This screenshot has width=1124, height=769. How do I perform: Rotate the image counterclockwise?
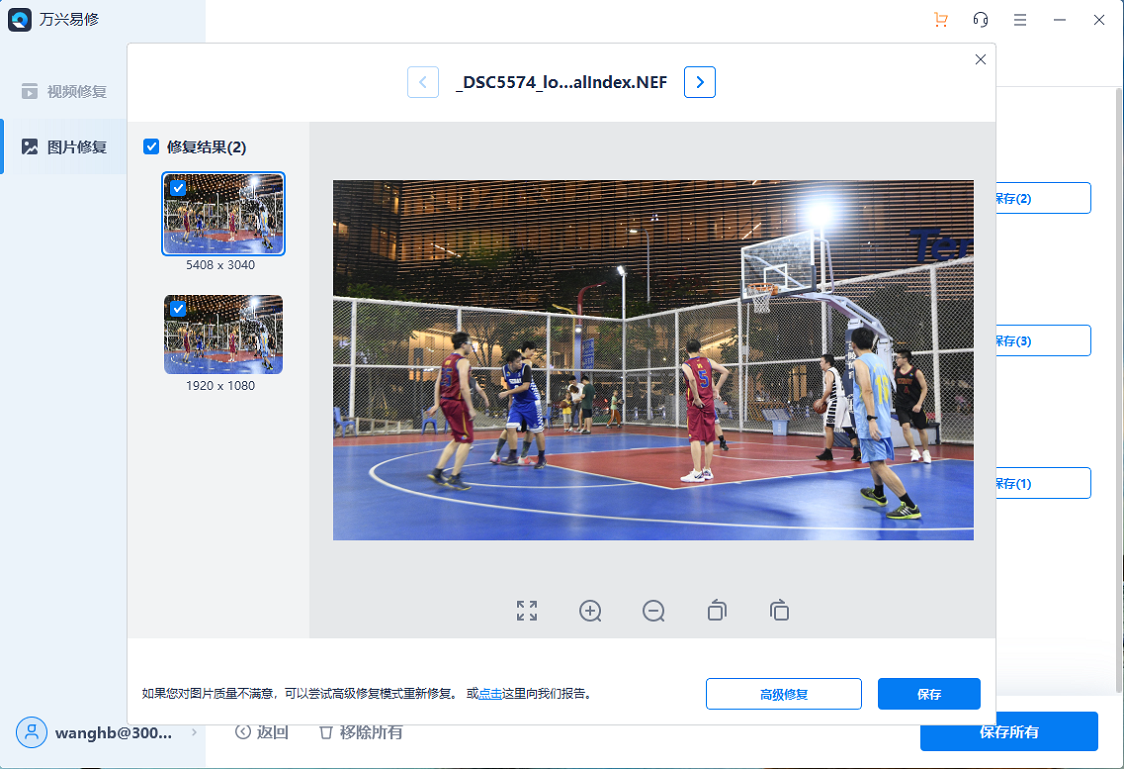716,611
